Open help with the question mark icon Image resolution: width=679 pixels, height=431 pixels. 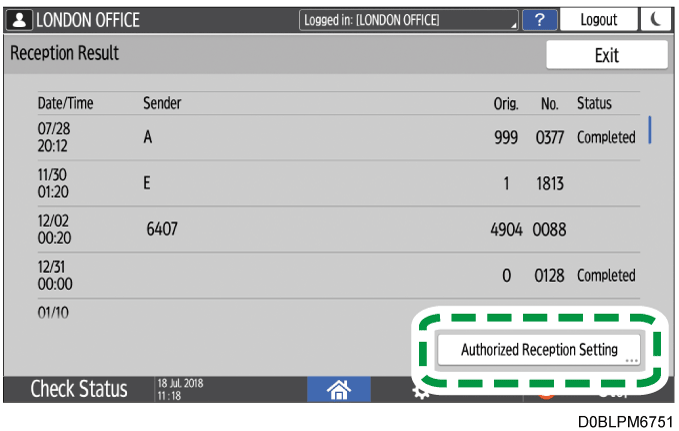(540, 20)
